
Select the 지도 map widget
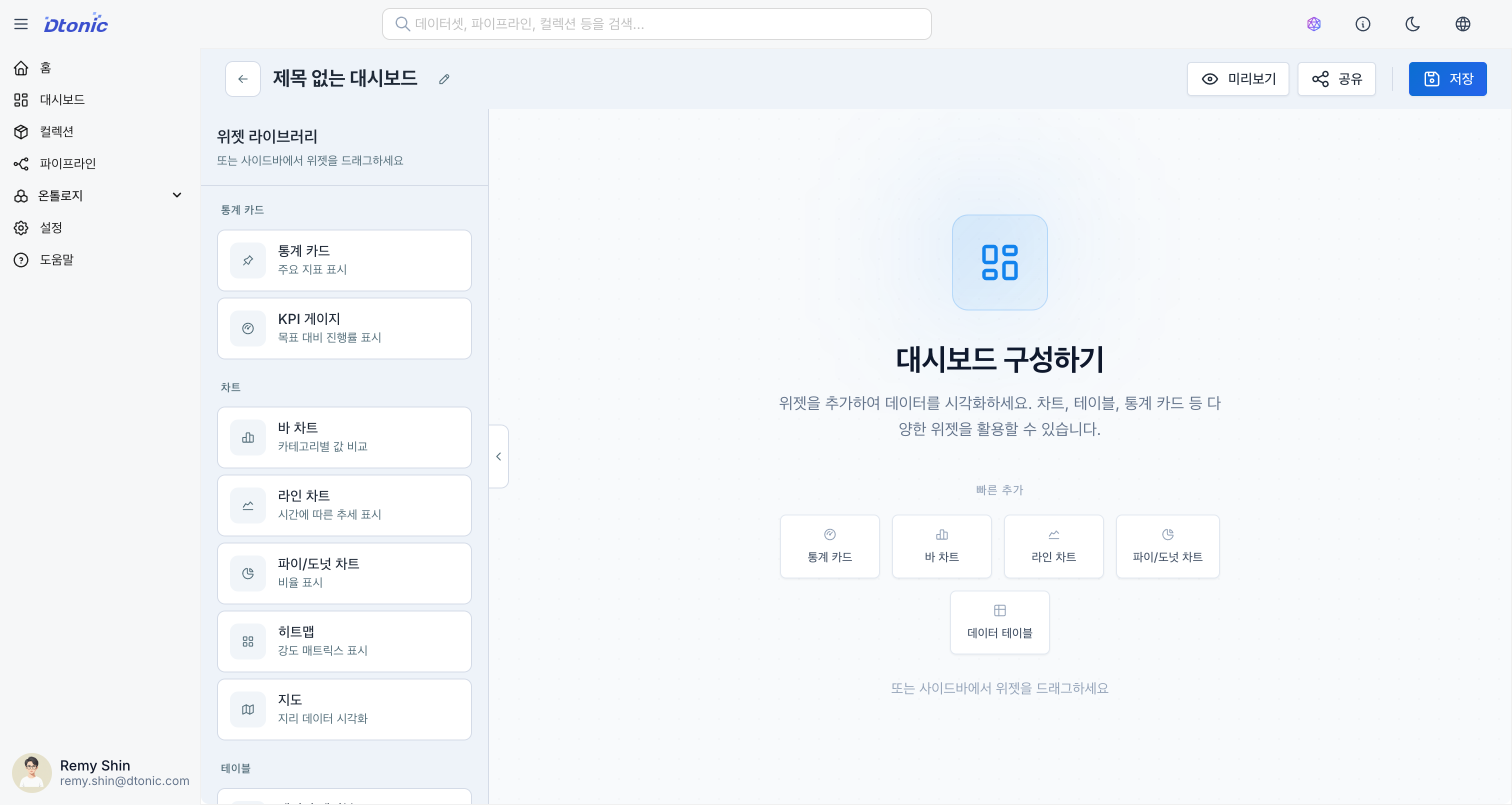coord(344,709)
